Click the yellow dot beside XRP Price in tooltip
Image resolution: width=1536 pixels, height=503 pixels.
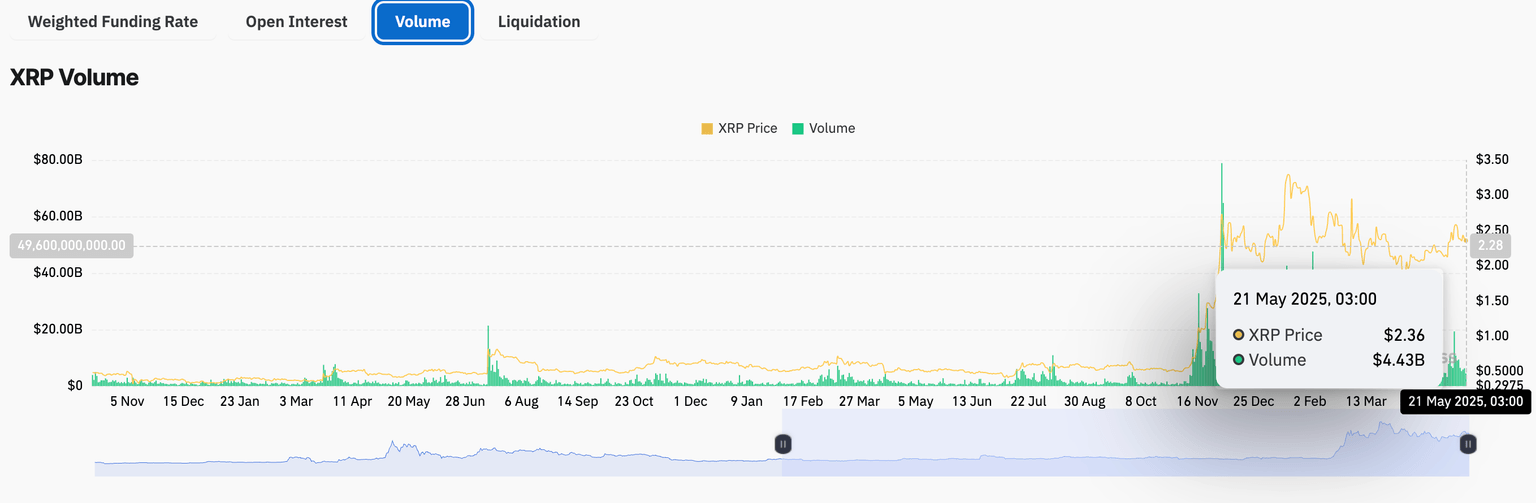[1239, 336]
